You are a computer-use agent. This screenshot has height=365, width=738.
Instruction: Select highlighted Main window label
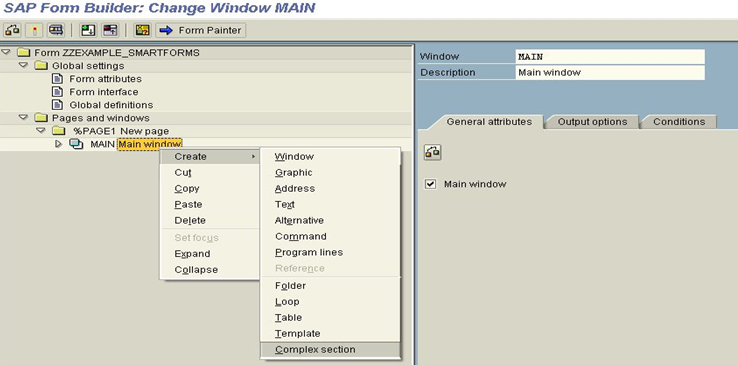point(150,144)
